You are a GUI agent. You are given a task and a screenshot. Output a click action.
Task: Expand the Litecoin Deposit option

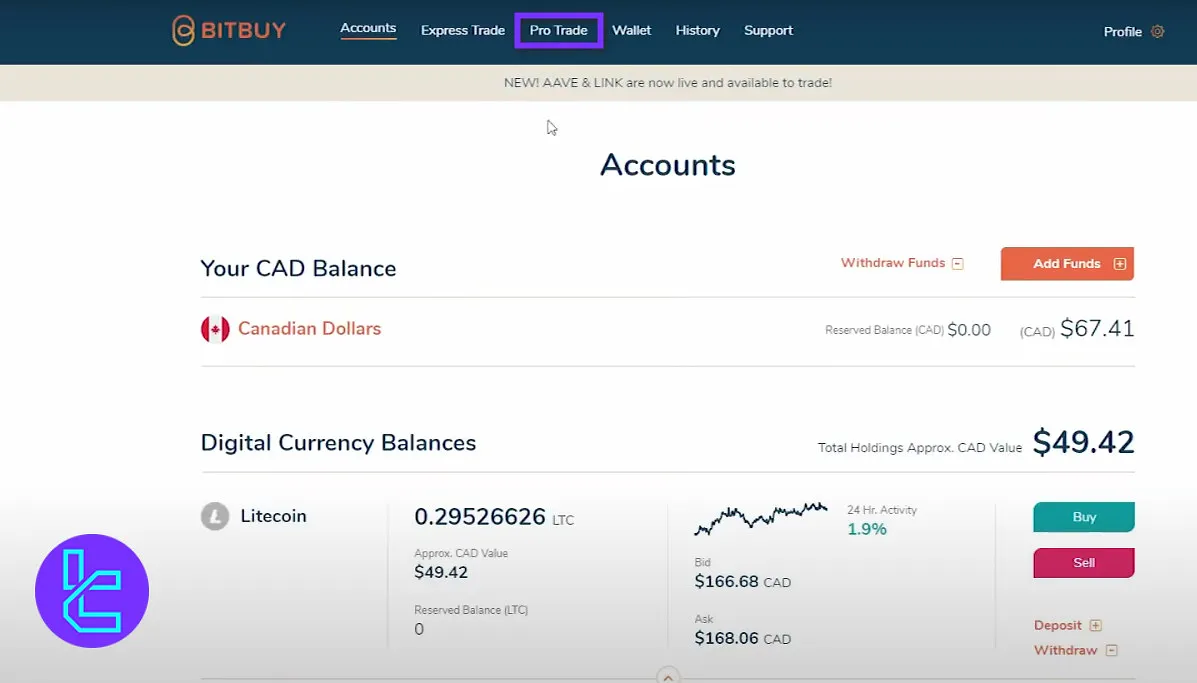click(x=1058, y=625)
